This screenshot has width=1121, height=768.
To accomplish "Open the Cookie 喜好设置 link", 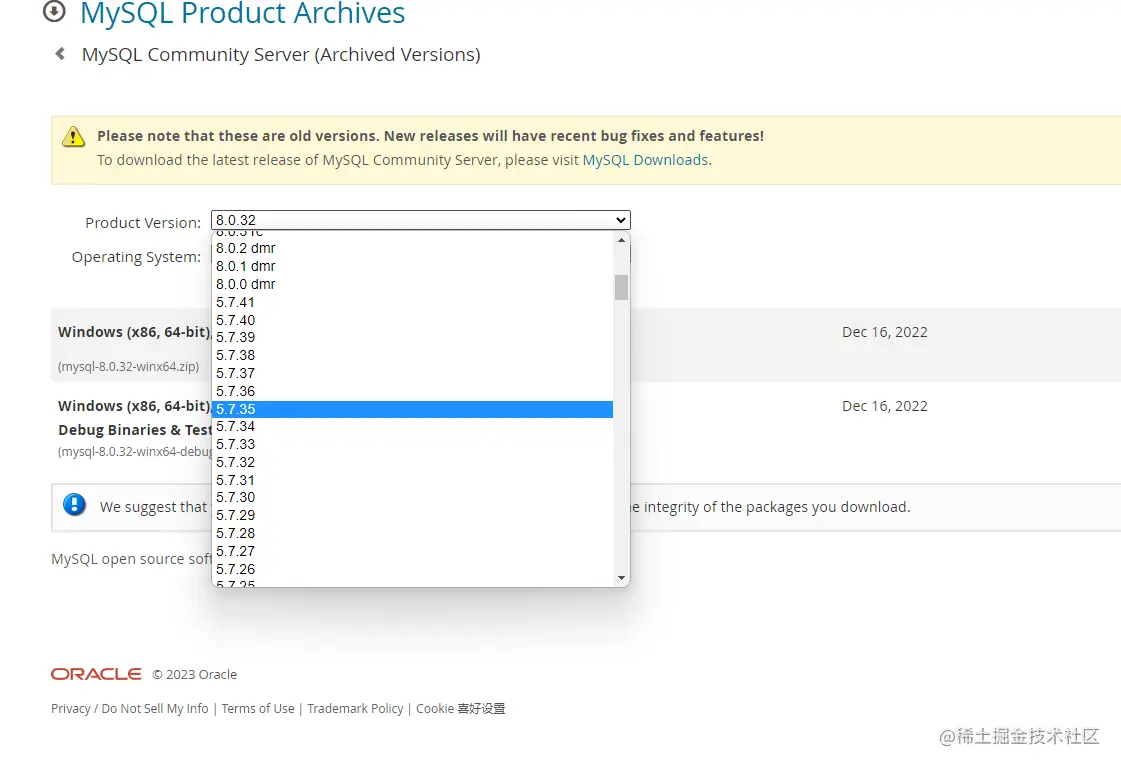I will coord(460,708).
